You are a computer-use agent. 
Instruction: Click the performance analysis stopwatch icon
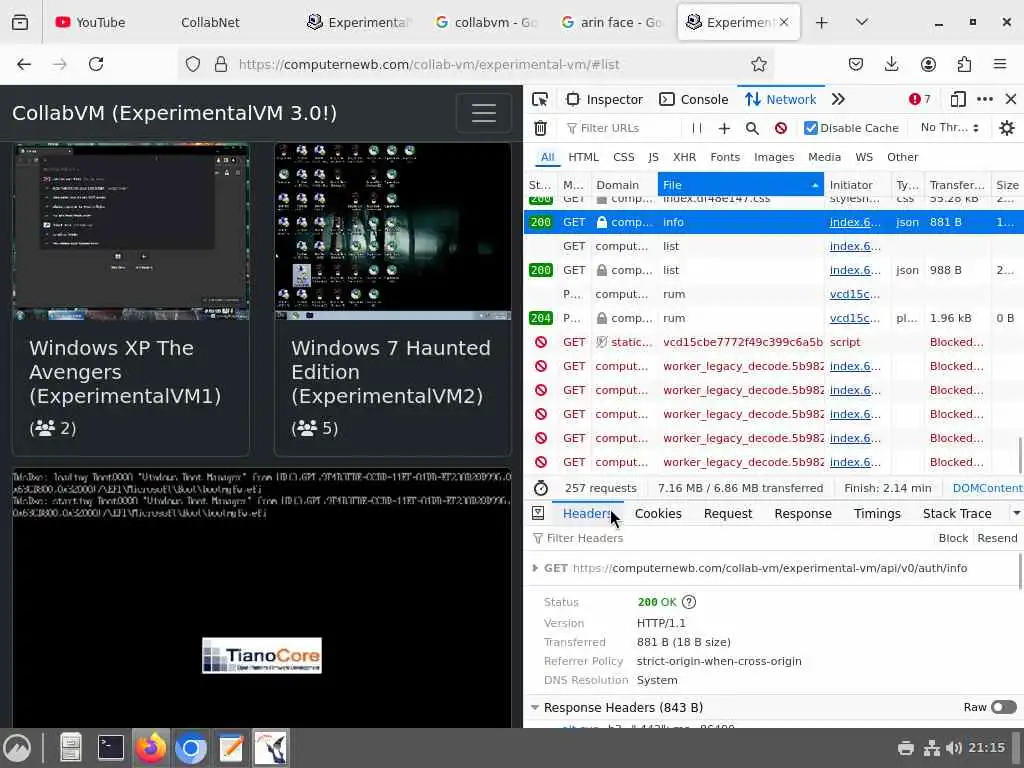pyautogui.click(x=541, y=488)
